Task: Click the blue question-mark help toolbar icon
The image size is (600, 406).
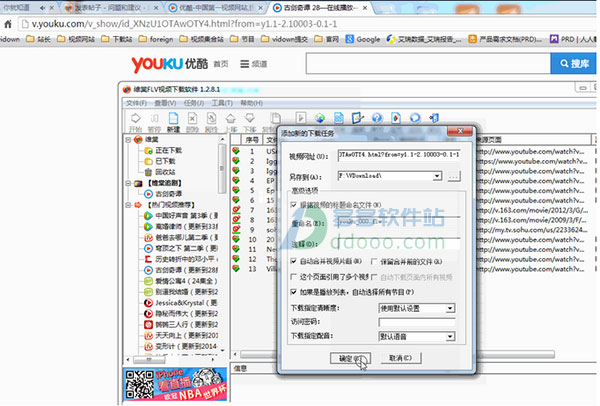Action: point(377,118)
